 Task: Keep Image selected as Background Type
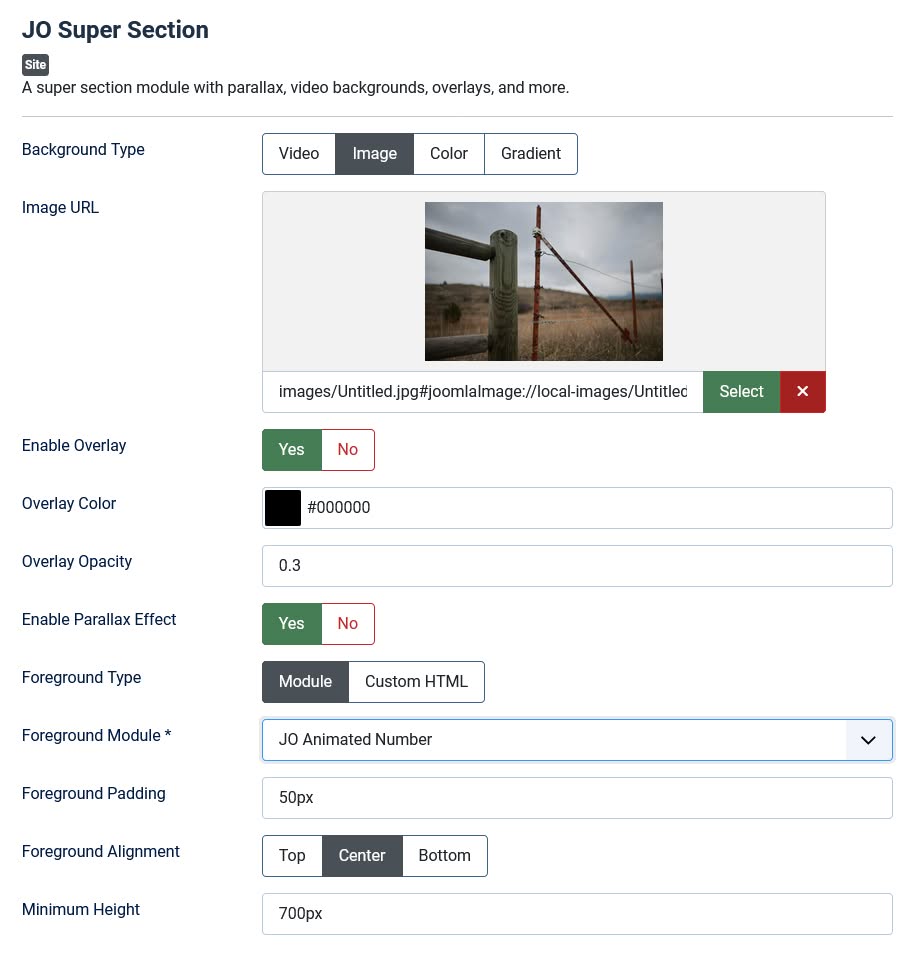point(374,153)
